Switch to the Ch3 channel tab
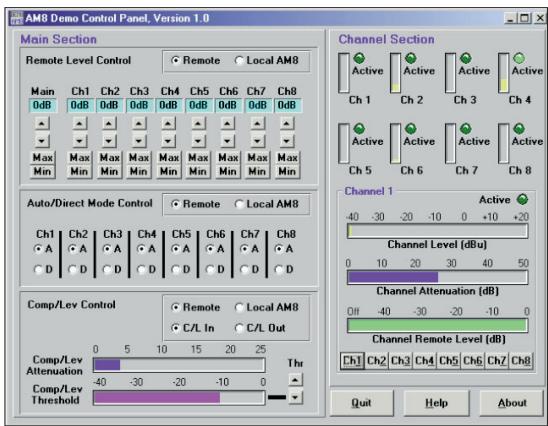The width and height of the screenshot is (548, 426). [x=401, y=361]
